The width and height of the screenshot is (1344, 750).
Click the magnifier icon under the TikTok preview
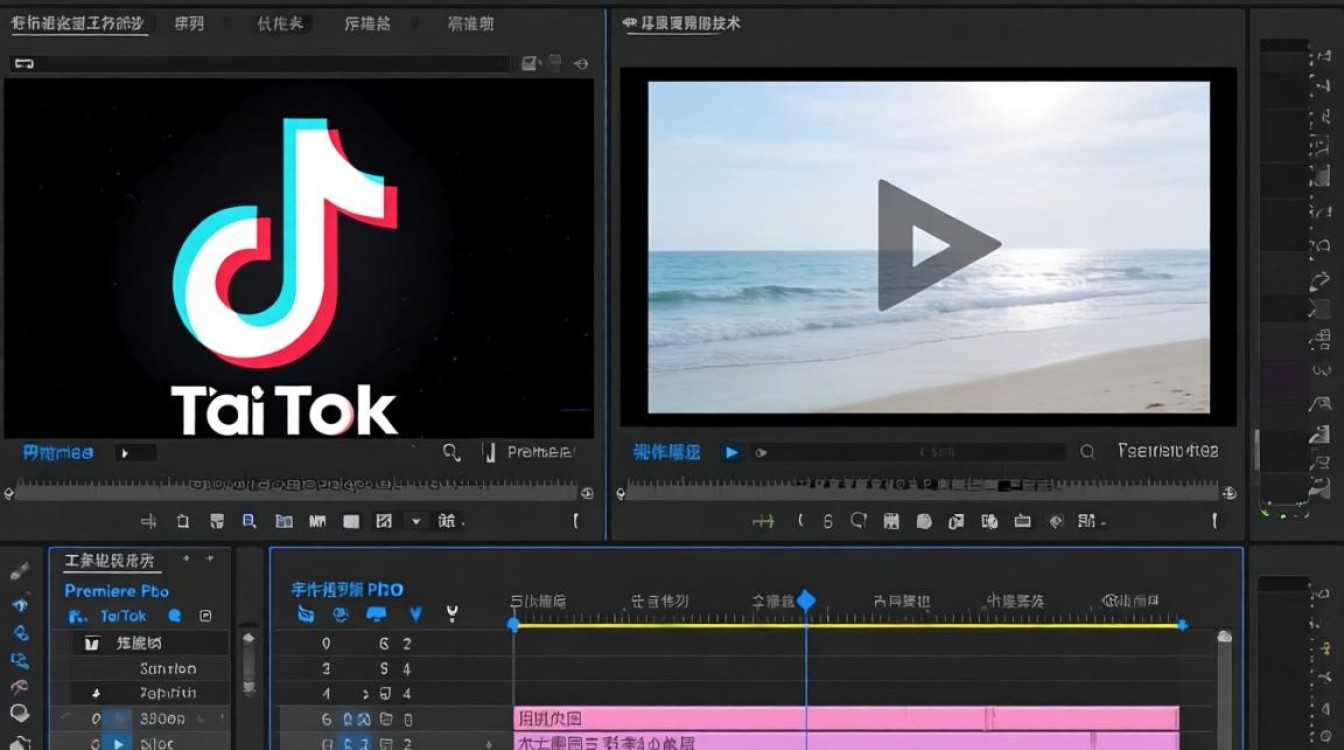[x=451, y=452]
